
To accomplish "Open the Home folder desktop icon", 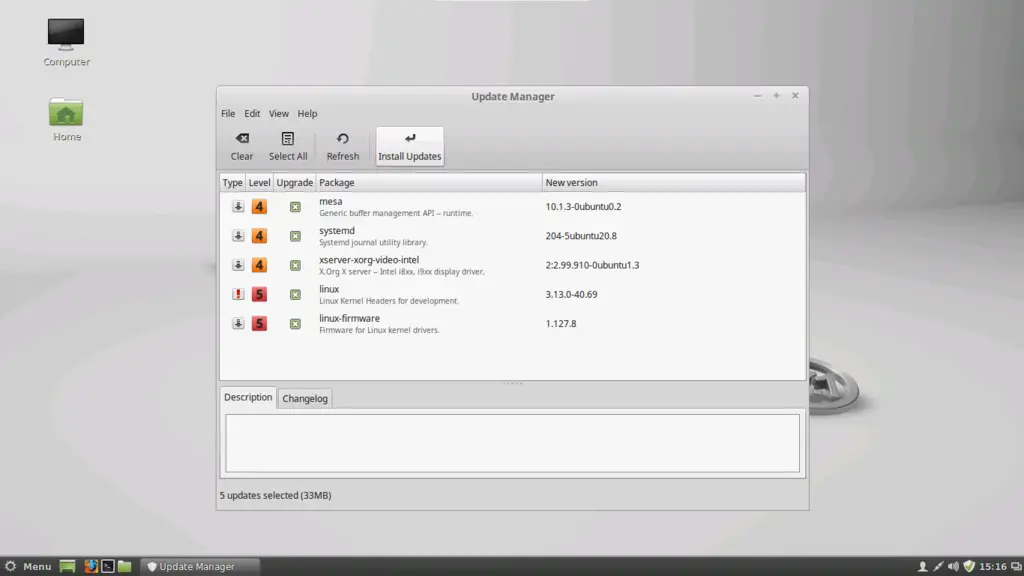I will click(67, 120).
